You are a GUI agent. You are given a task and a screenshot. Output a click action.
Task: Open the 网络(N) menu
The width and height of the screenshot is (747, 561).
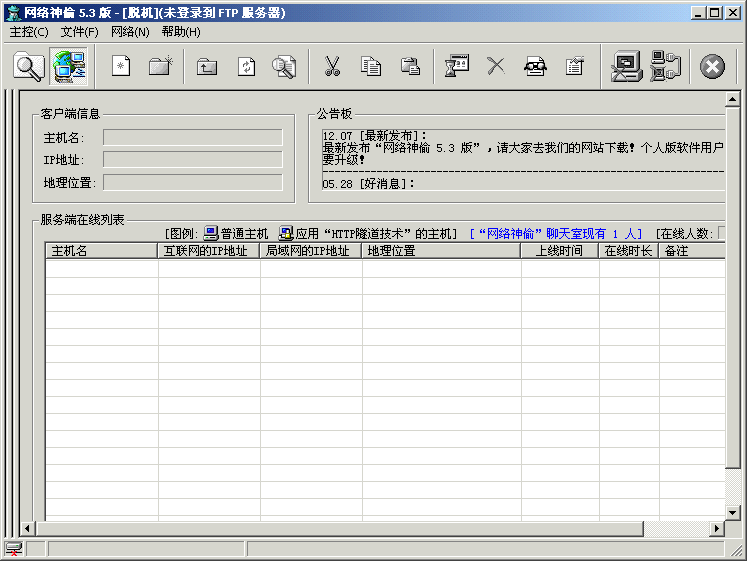pyautogui.click(x=130, y=32)
